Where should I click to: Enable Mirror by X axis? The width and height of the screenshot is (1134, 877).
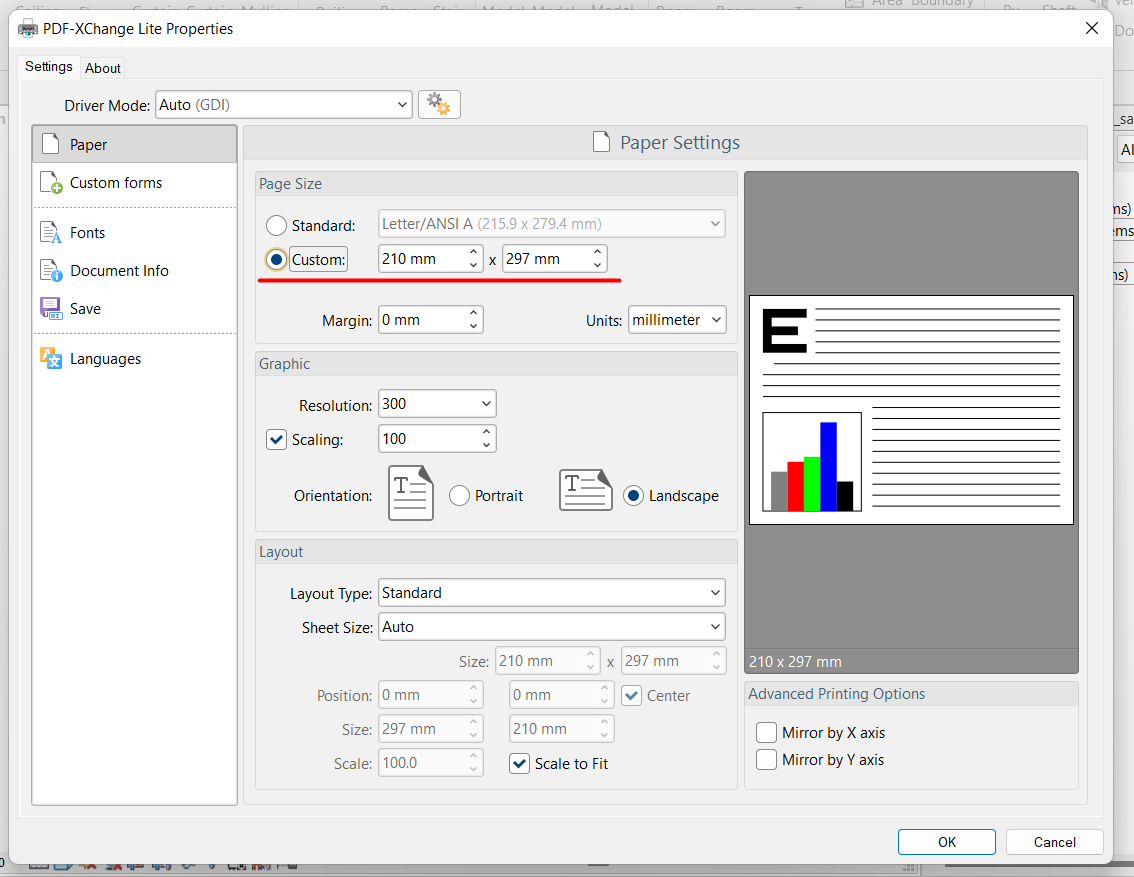[766, 732]
